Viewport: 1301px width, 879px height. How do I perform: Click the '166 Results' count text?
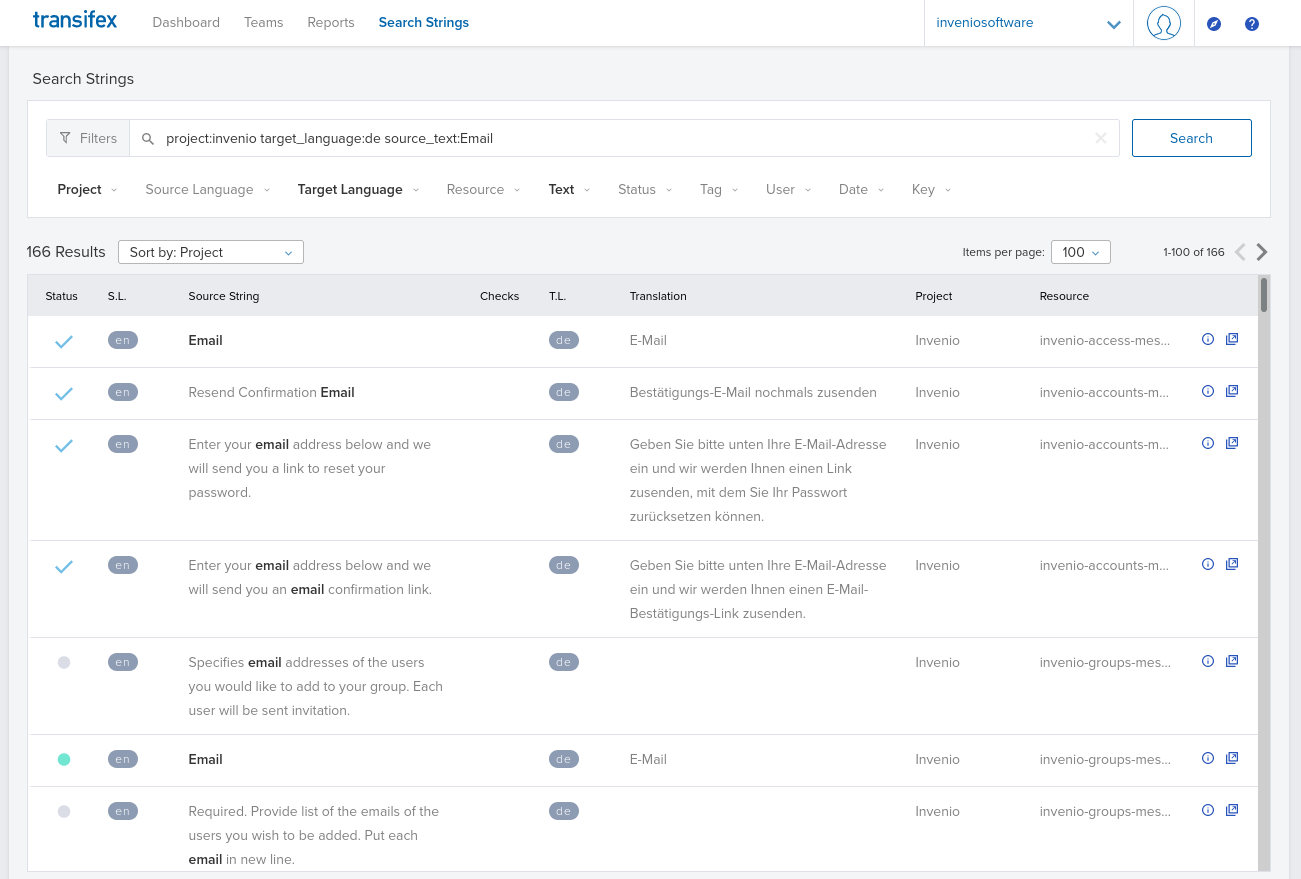pyautogui.click(x=66, y=252)
